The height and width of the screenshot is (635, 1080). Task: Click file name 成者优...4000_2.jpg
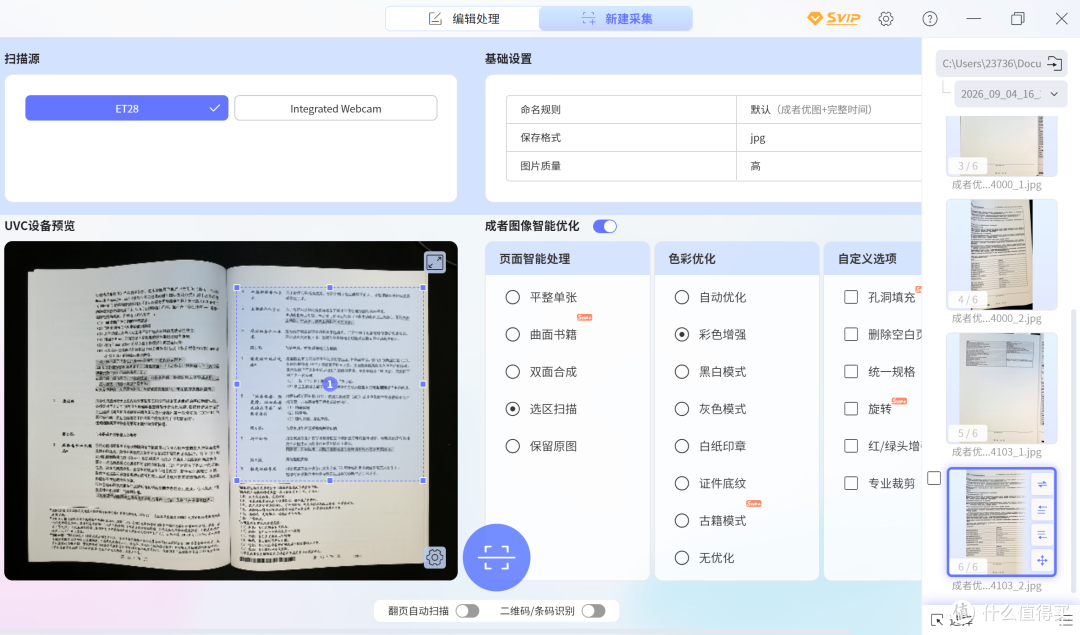coord(996,318)
